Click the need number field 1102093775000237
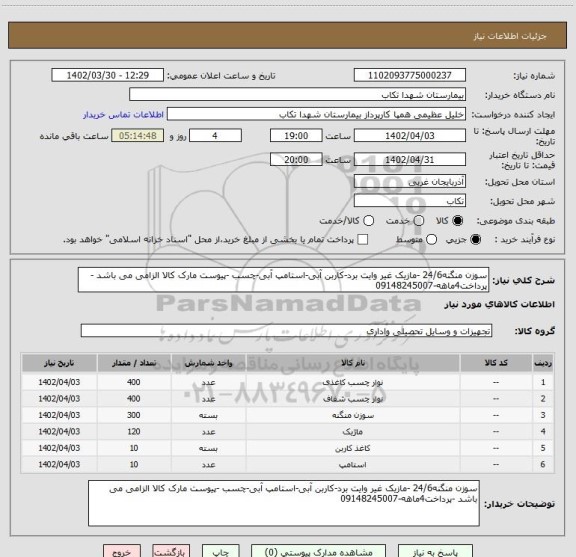Viewport: 576px width, 557px height. tap(410, 75)
